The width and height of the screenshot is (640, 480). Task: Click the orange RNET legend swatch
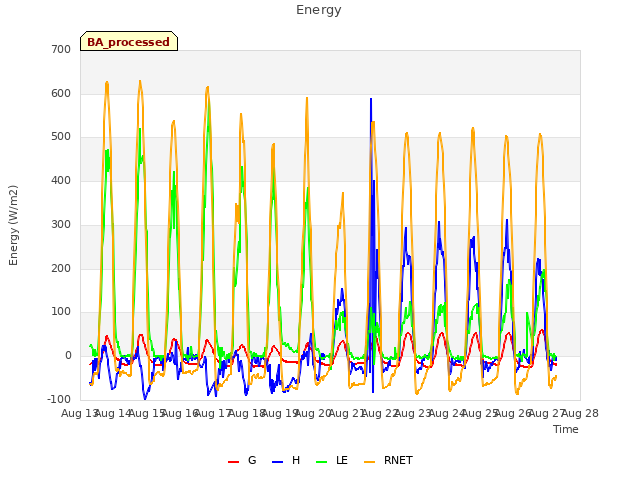pos(369,462)
